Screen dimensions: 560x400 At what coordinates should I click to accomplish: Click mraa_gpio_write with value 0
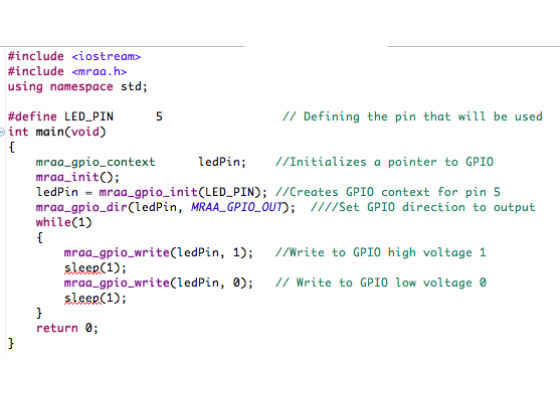coord(158,283)
